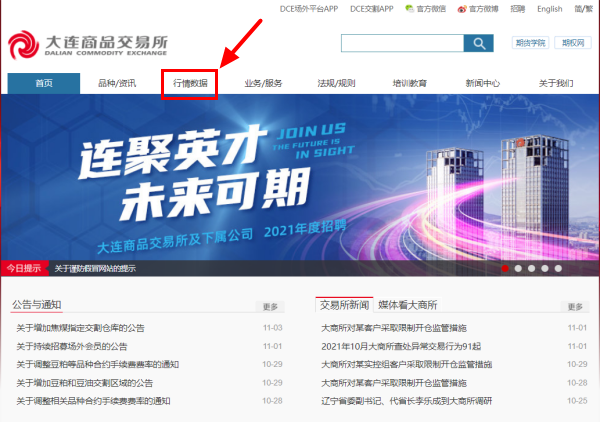Go to the 首页 home tab
Screen dimensions: 600x422
pos(44,83)
